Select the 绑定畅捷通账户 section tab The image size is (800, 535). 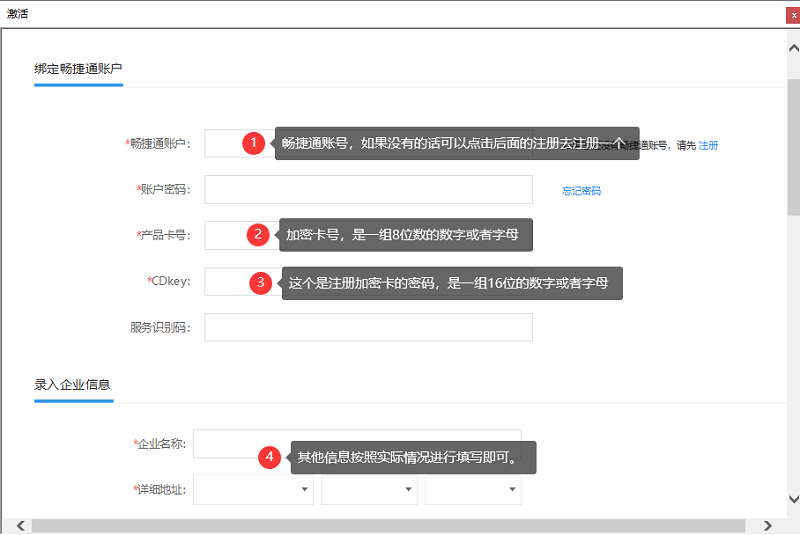click(x=78, y=69)
